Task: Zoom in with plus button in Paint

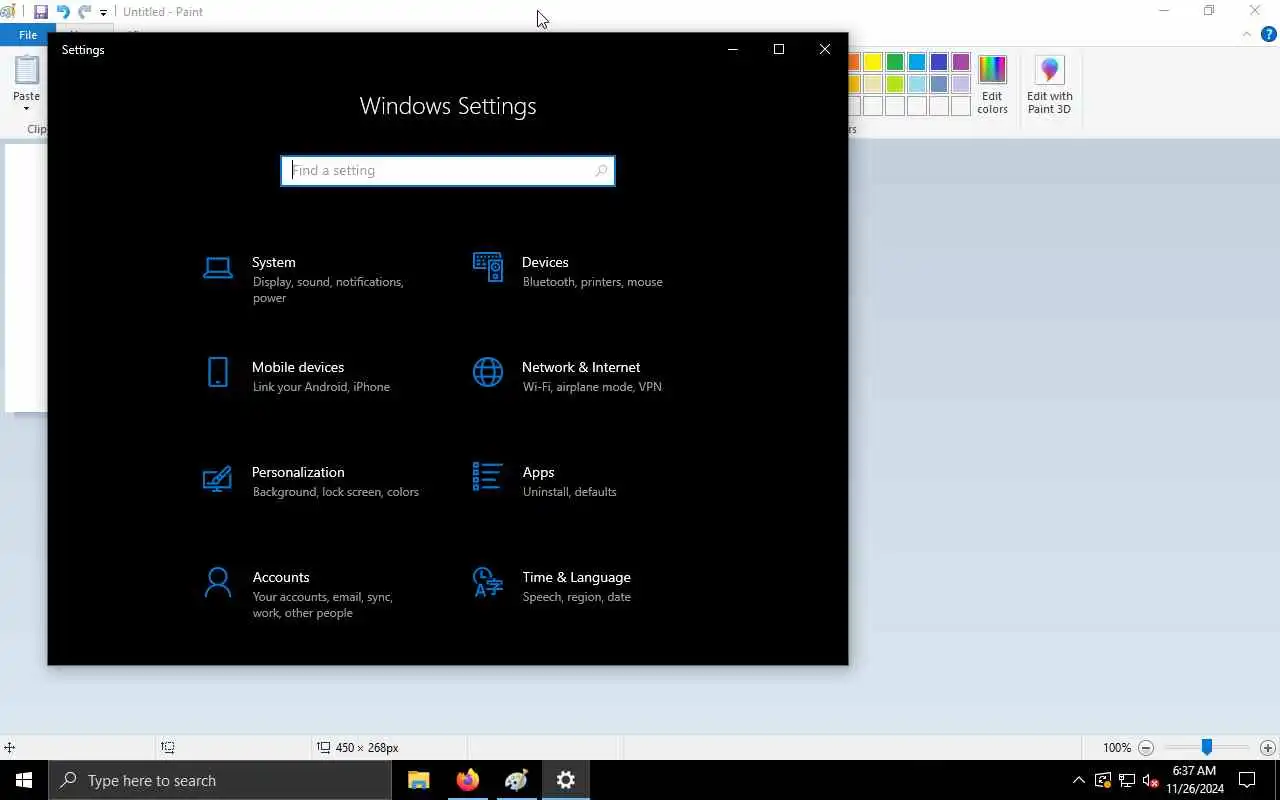Action: click(x=1267, y=747)
